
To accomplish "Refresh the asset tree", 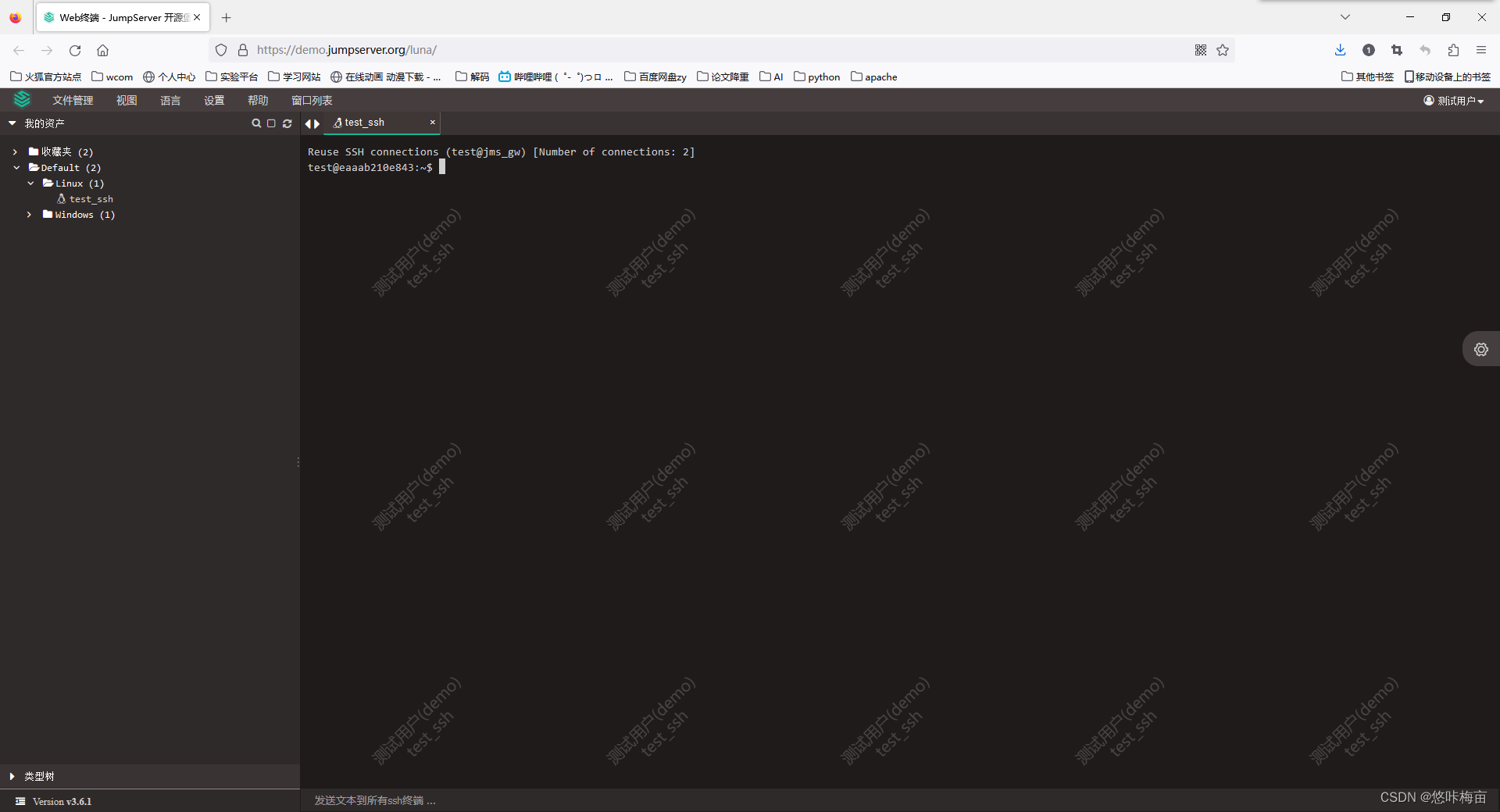I will (287, 123).
